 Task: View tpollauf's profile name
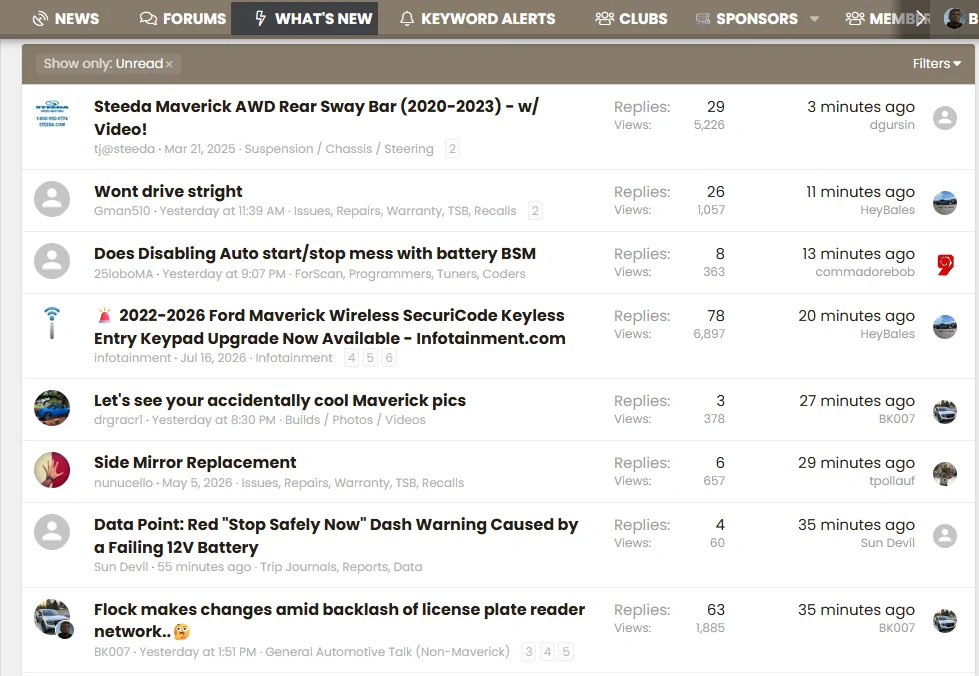[x=892, y=481]
